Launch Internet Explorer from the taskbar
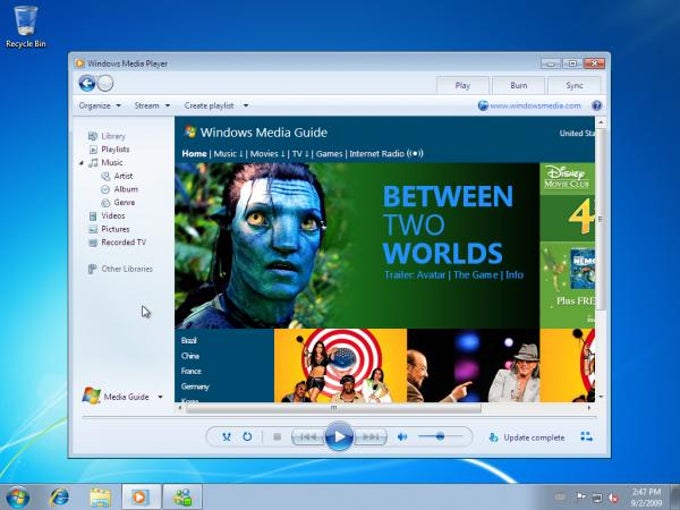The width and height of the screenshot is (680, 510). (x=59, y=497)
